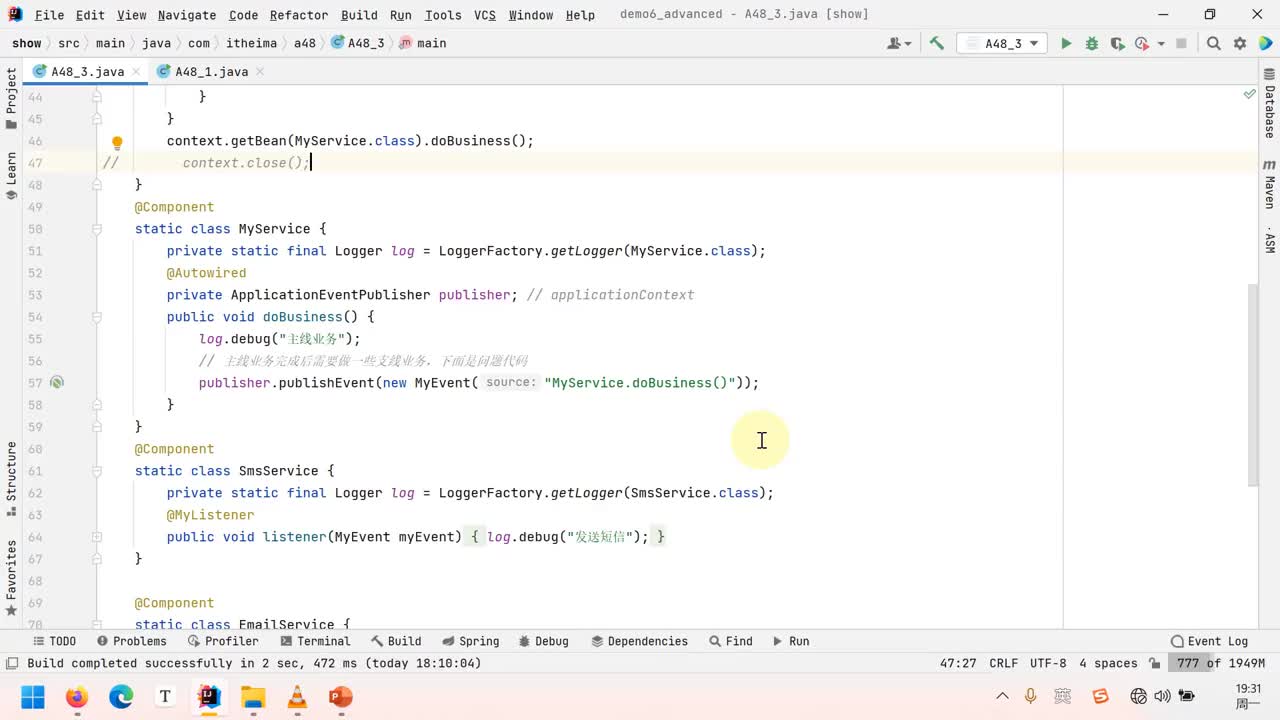This screenshot has width=1280, height=720.
Task: Collapse the doBusiness method fold on line 54
Action: coord(97,317)
